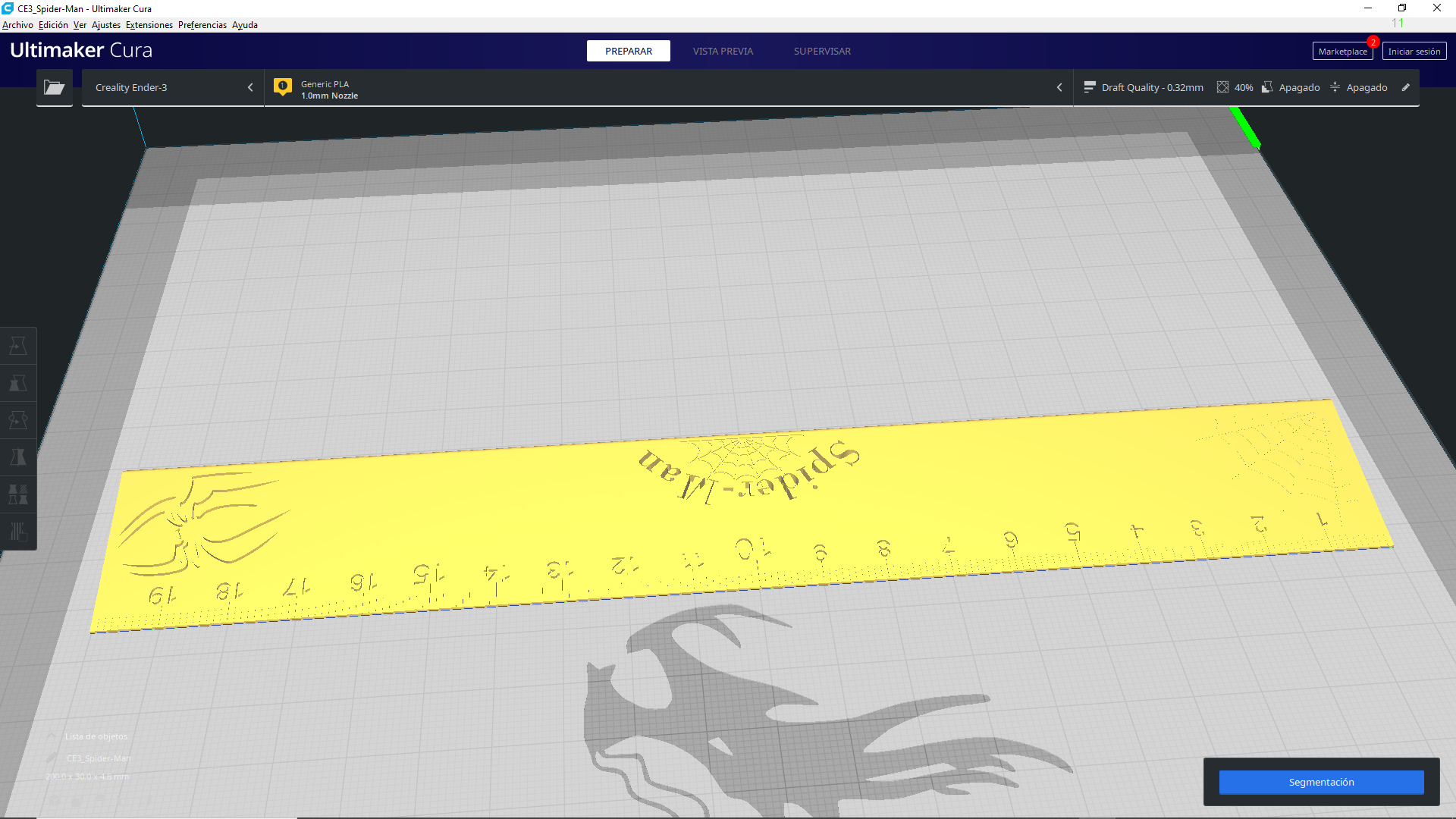This screenshot has height=819, width=1456.
Task: Switch to the VISTA PREVIA tab
Action: [x=722, y=51]
